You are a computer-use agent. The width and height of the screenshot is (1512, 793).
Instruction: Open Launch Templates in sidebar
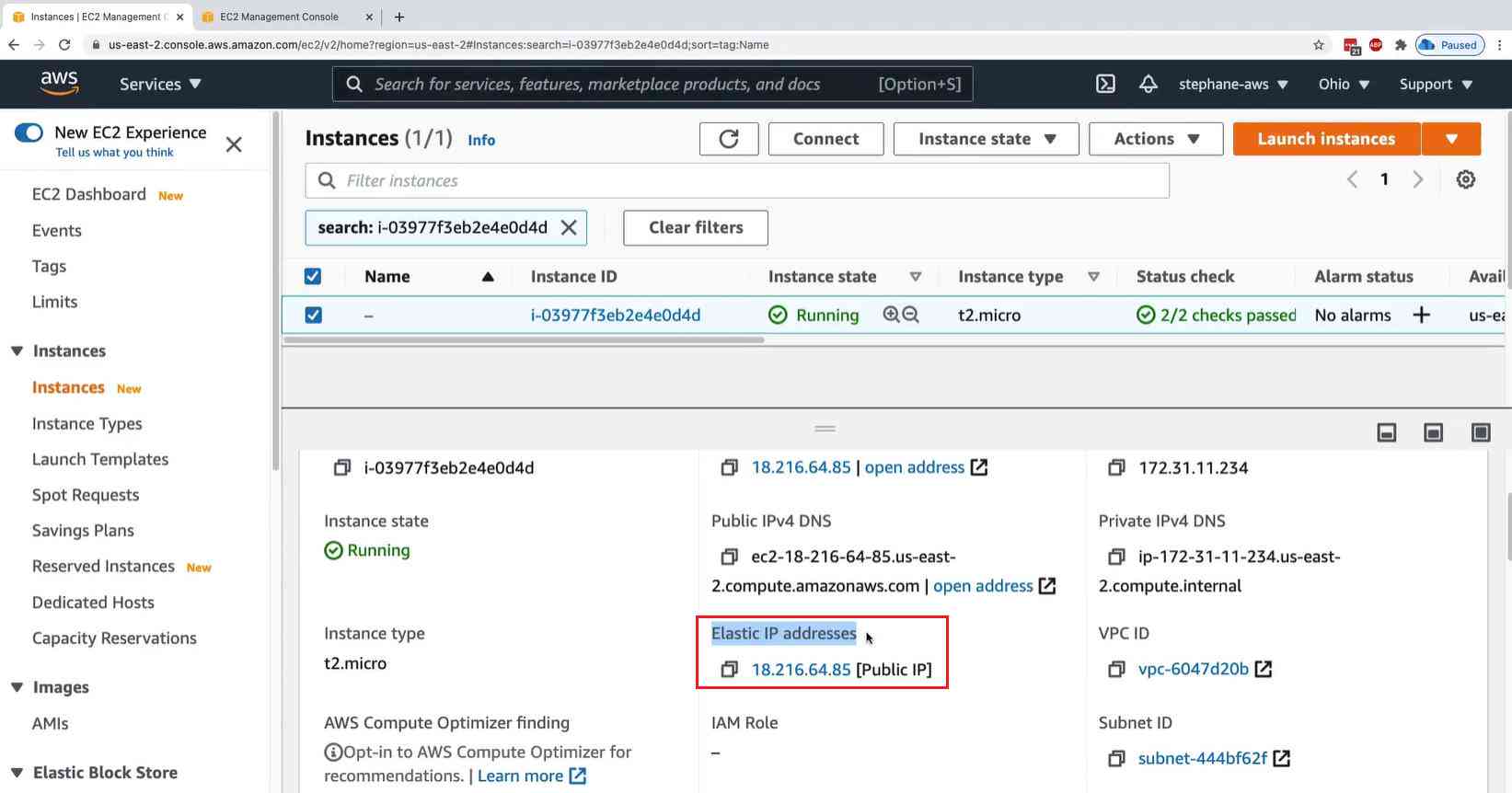pos(100,459)
